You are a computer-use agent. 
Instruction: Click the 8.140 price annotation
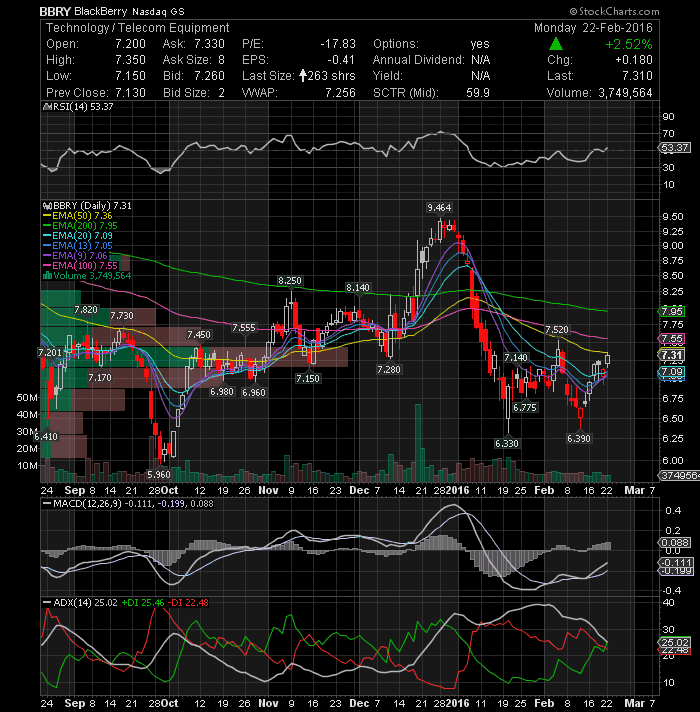coord(358,287)
